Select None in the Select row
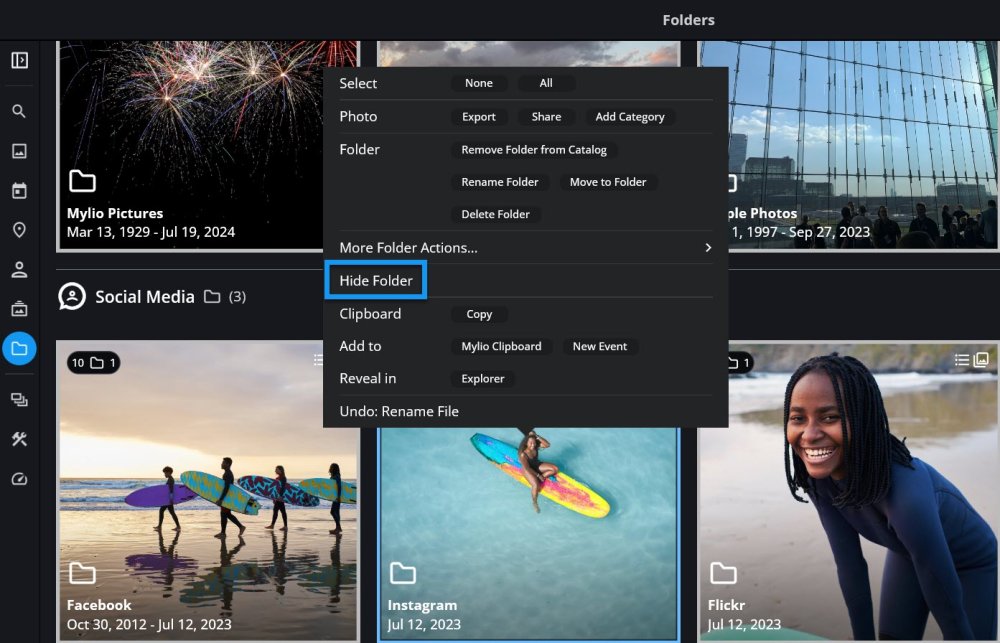 tap(479, 83)
